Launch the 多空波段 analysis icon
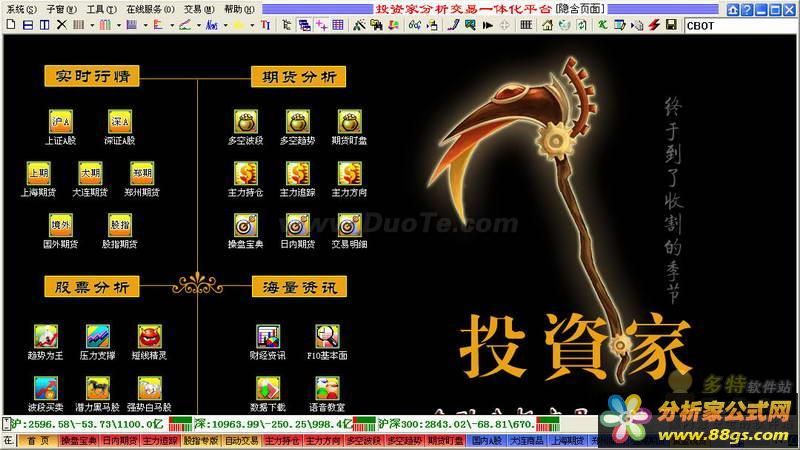 pos(246,122)
